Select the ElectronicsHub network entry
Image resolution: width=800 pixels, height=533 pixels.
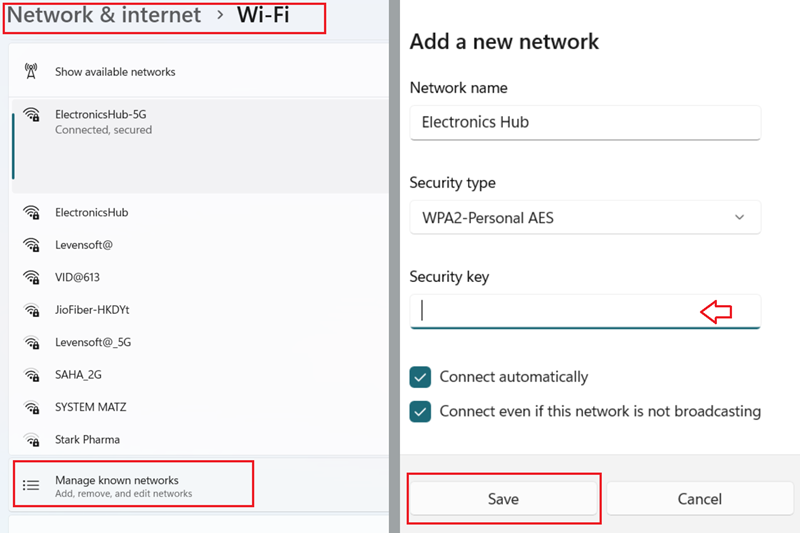point(200,213)
